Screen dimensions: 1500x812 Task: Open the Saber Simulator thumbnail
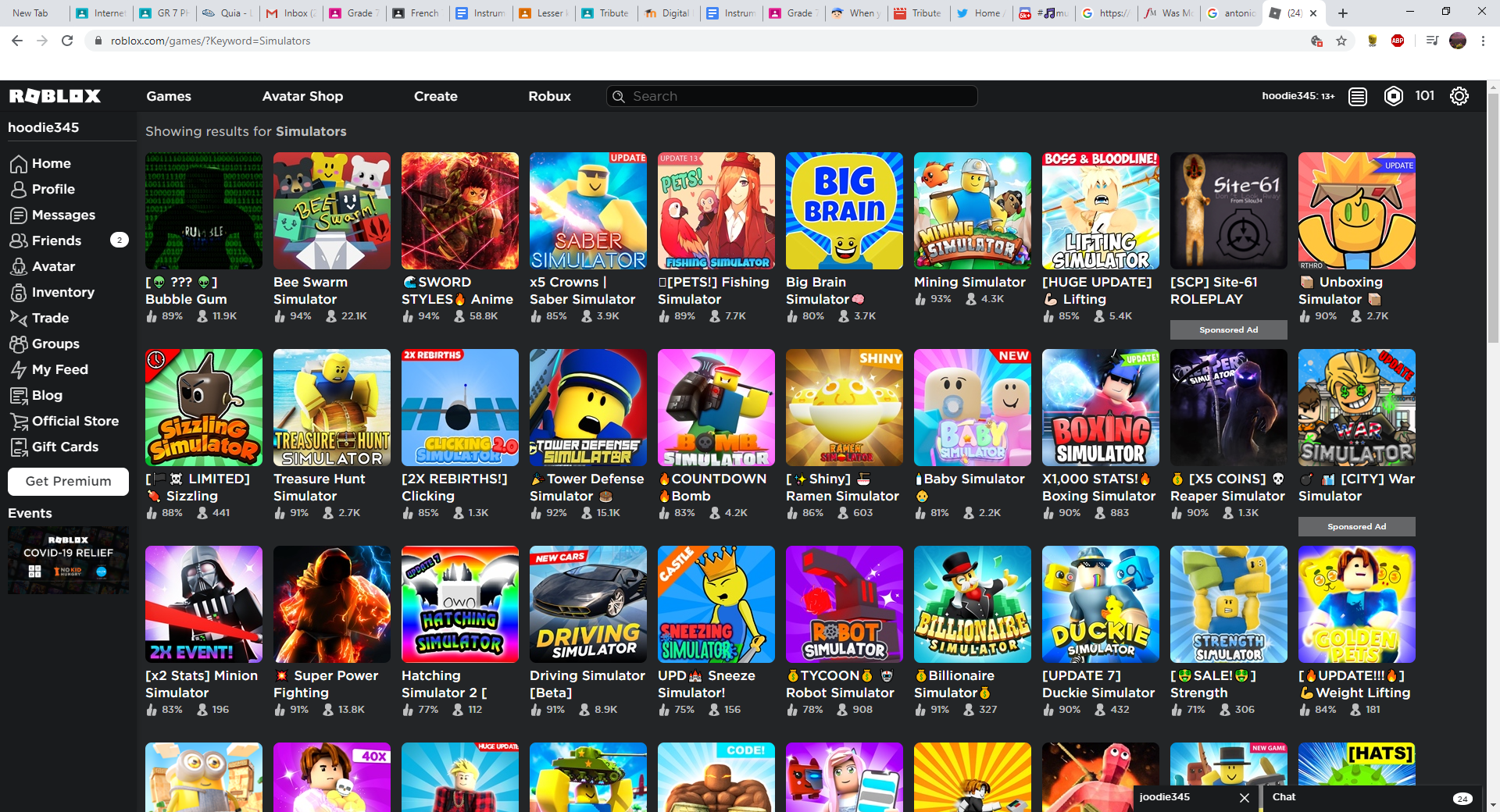click(588, 211)
